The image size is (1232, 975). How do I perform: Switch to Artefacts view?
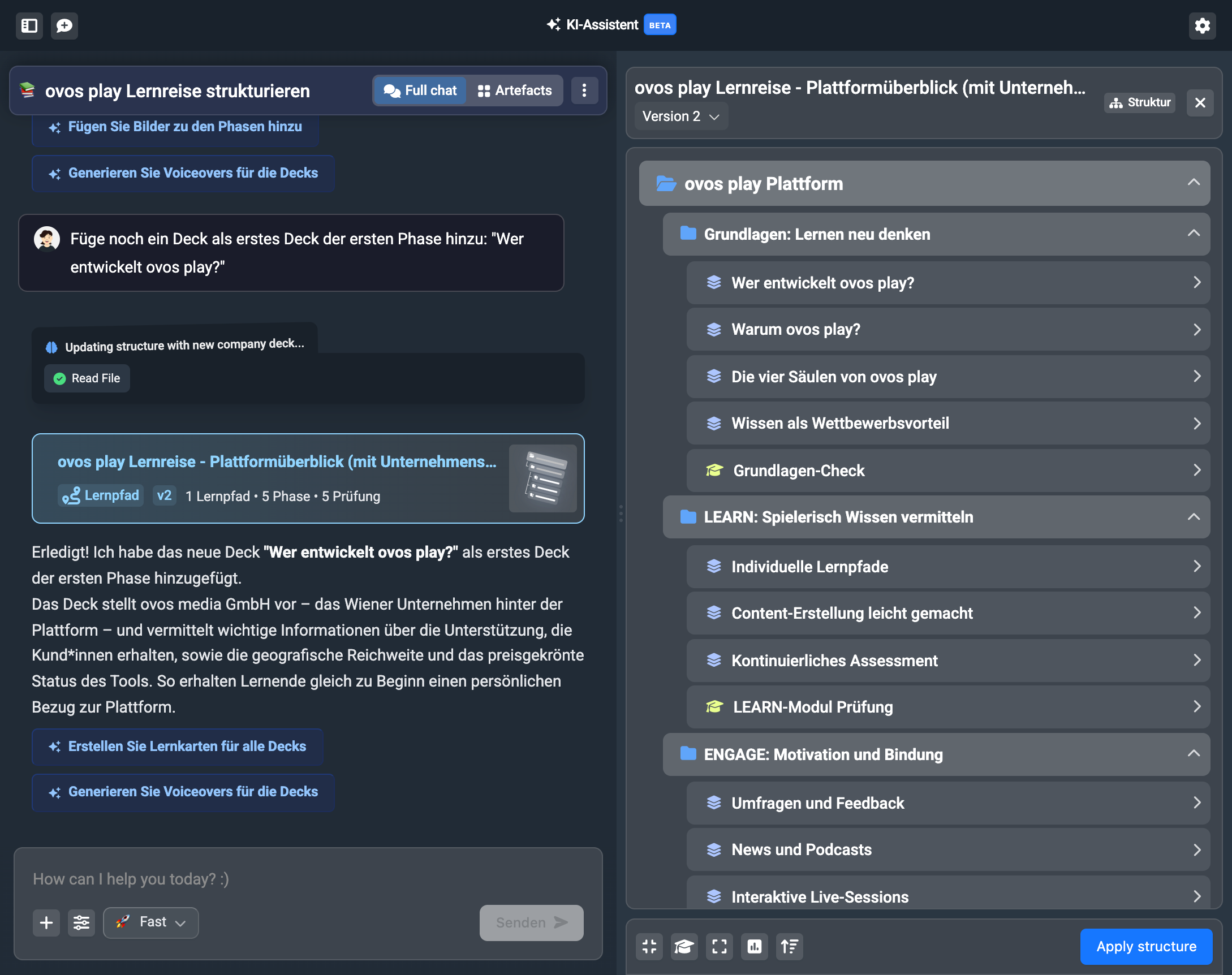tap(514, 90)
